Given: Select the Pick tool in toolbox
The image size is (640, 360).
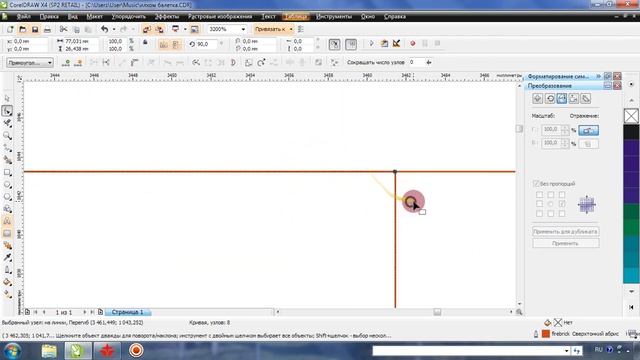Looking at the screenshot, I should [x=7, y=98].
